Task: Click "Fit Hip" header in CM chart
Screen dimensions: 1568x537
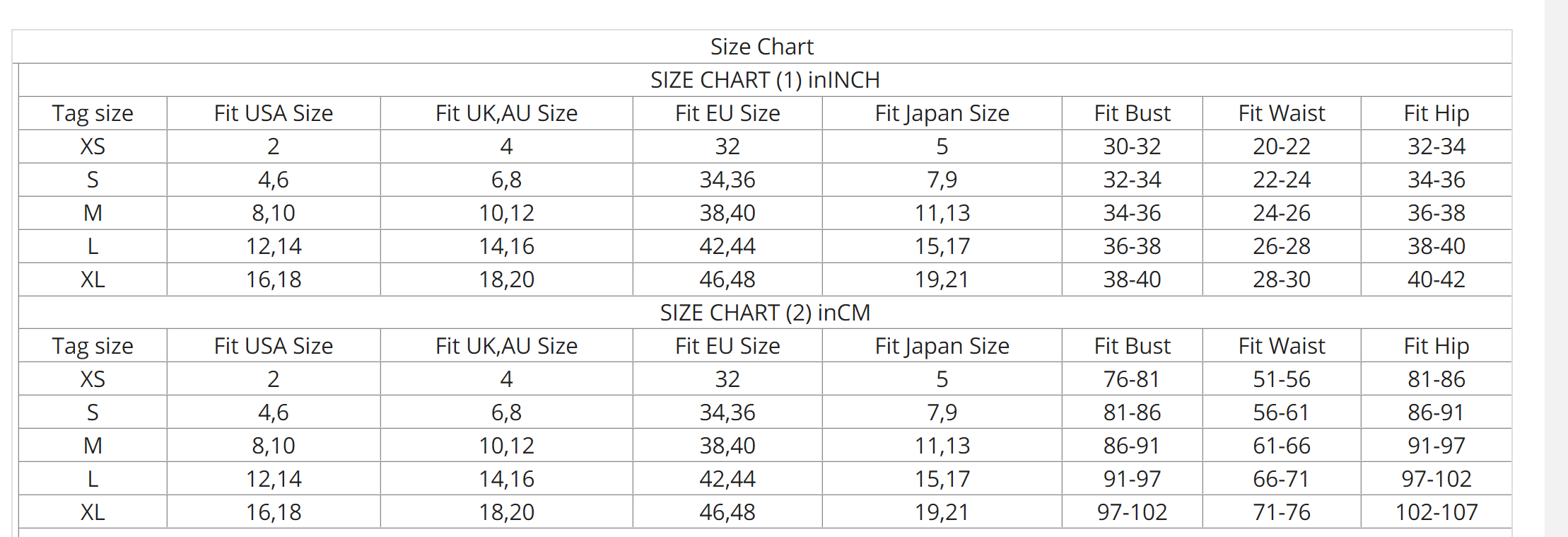Action: [1436, 346]
